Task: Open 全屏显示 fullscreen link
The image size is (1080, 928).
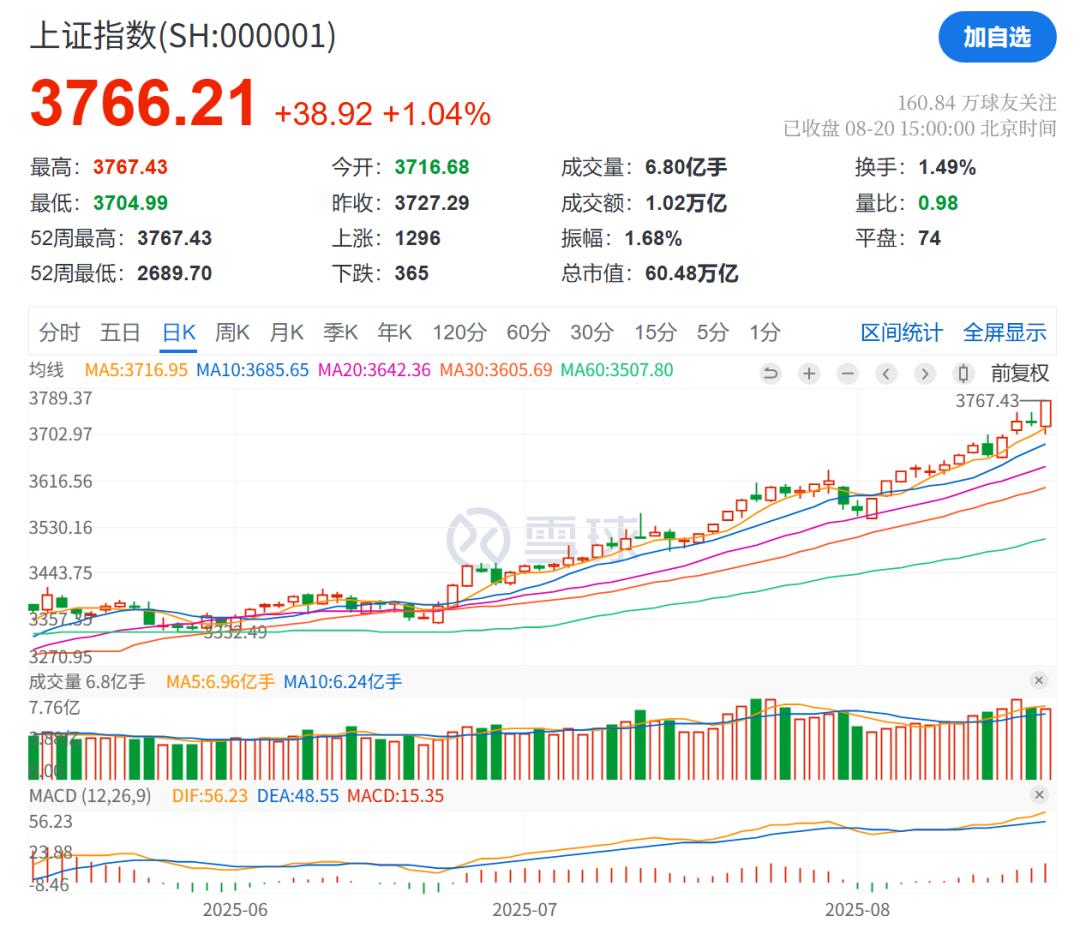Action: pyautogui.click(x=1004, y=333)
